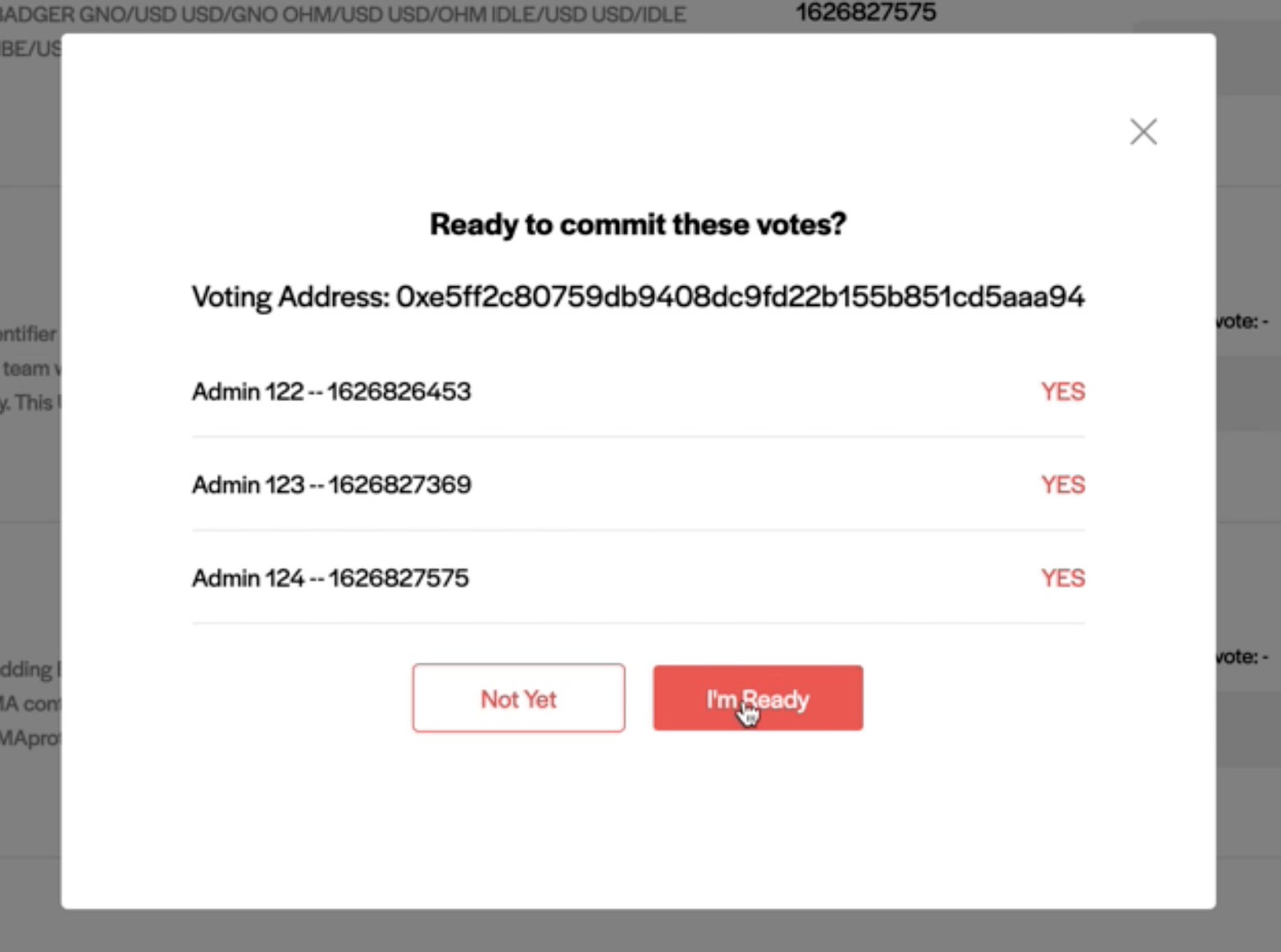This screenshot has height=952, width=1281.
Task: Click the 1626826453 timestamp in the dialog
Action: pos(399,391)
